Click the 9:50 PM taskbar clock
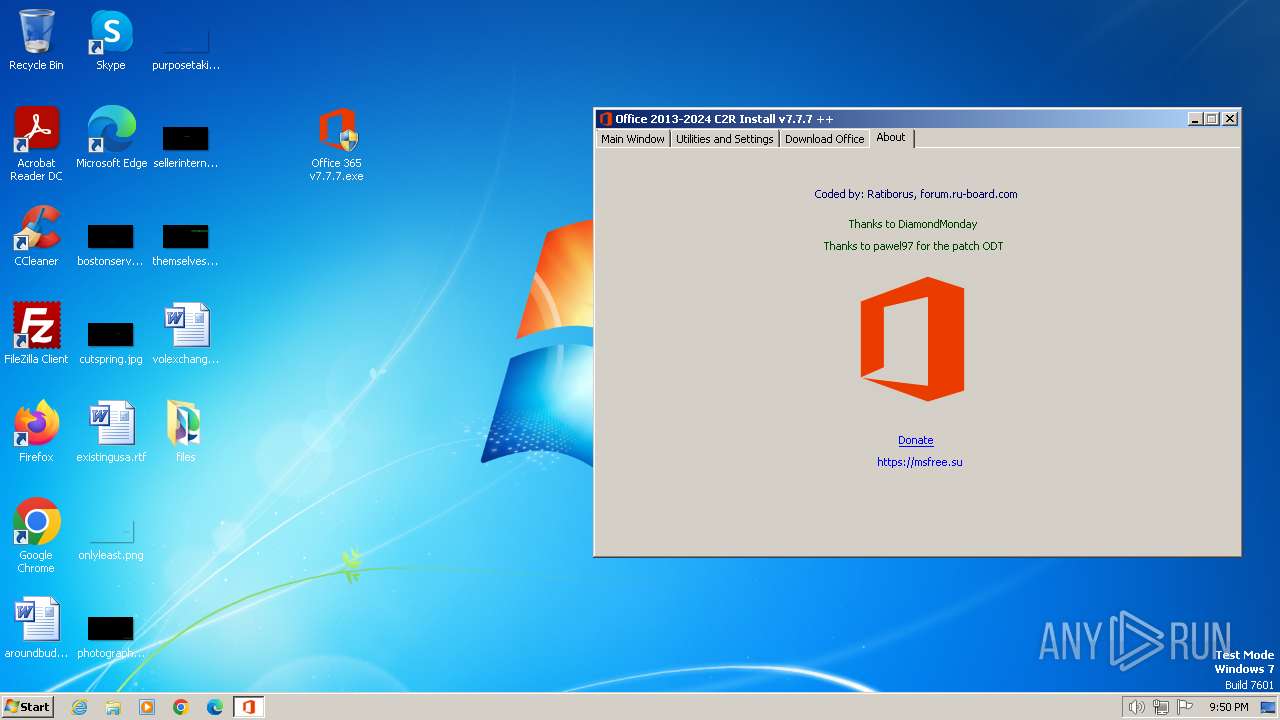The height and width of the screenshot is (720, 1280). coord(1229,707)
